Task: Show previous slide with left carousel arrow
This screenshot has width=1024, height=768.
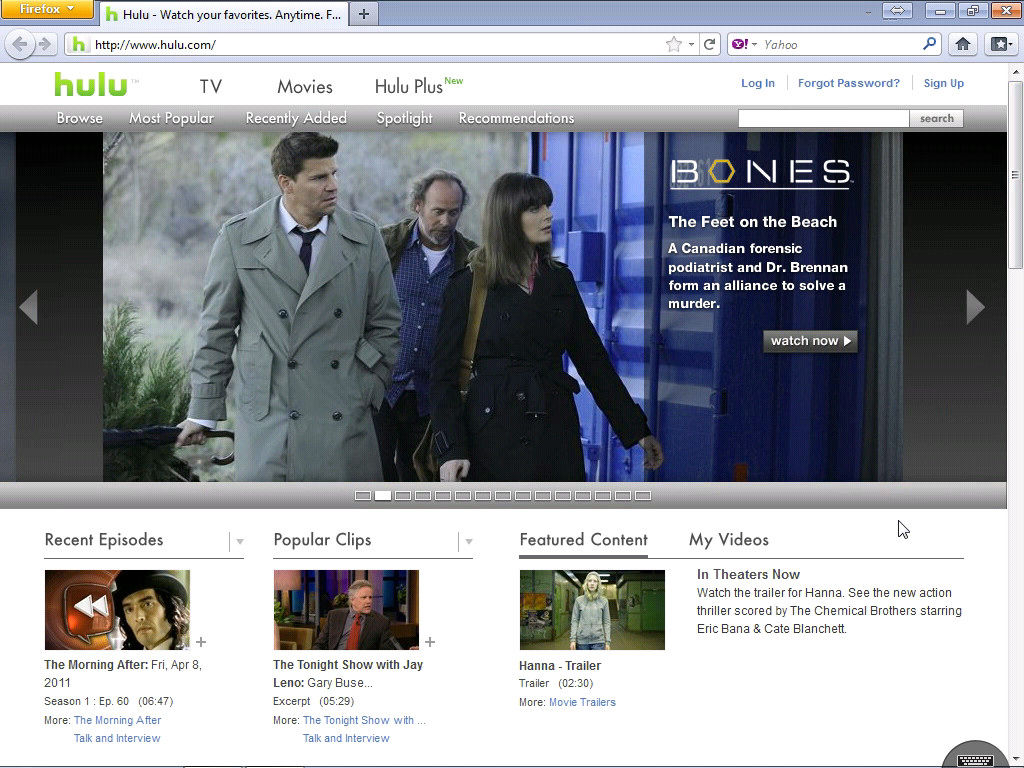Action: coord(28,307)
